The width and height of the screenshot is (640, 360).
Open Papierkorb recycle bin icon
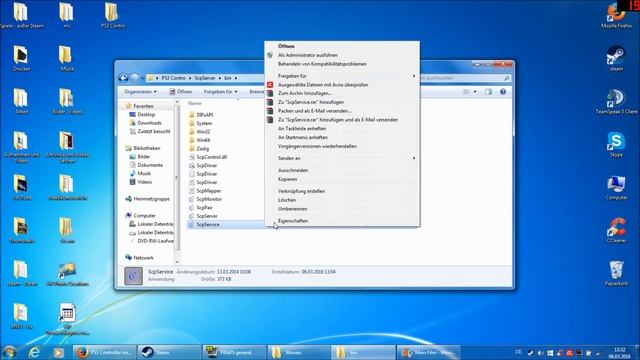click(x=616, y=273)
